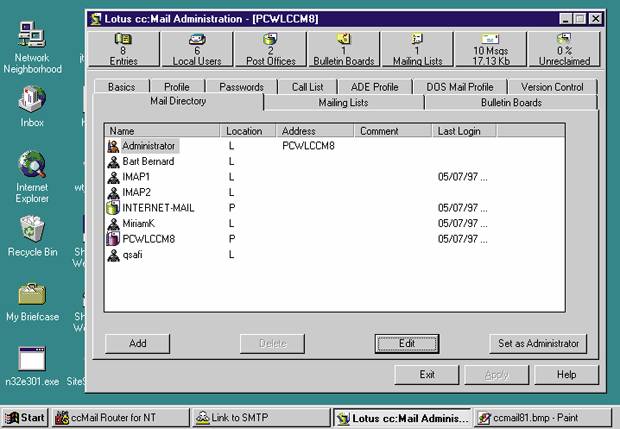Switch to the Bulletin Boards tab
620x429 pixels.
coord(511,103)
